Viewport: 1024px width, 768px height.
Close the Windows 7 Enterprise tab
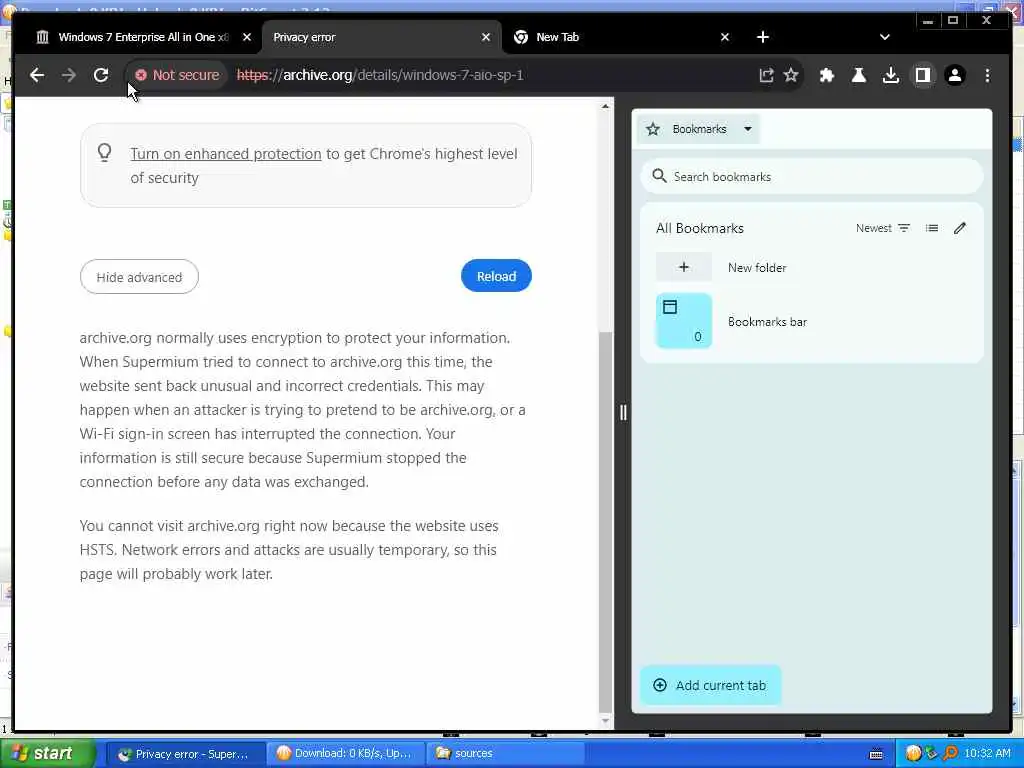tap(247, 37)
